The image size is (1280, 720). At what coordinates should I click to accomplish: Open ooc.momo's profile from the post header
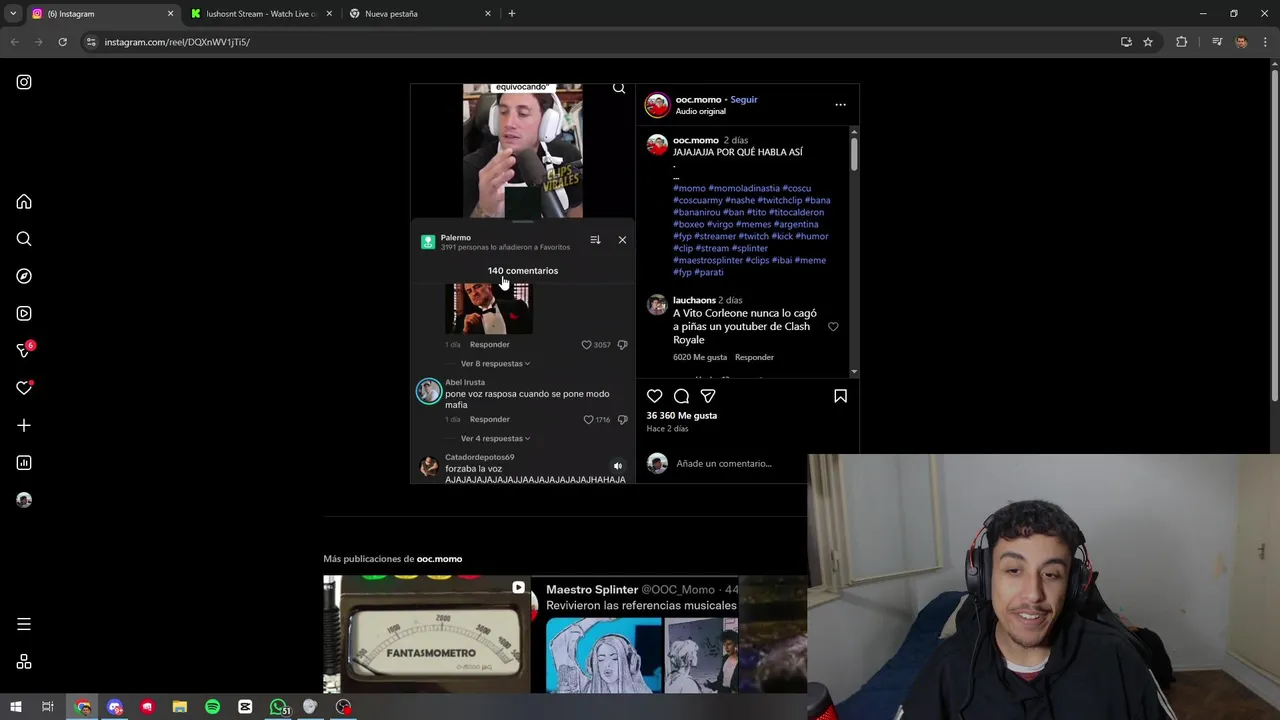tap(698, 99)
